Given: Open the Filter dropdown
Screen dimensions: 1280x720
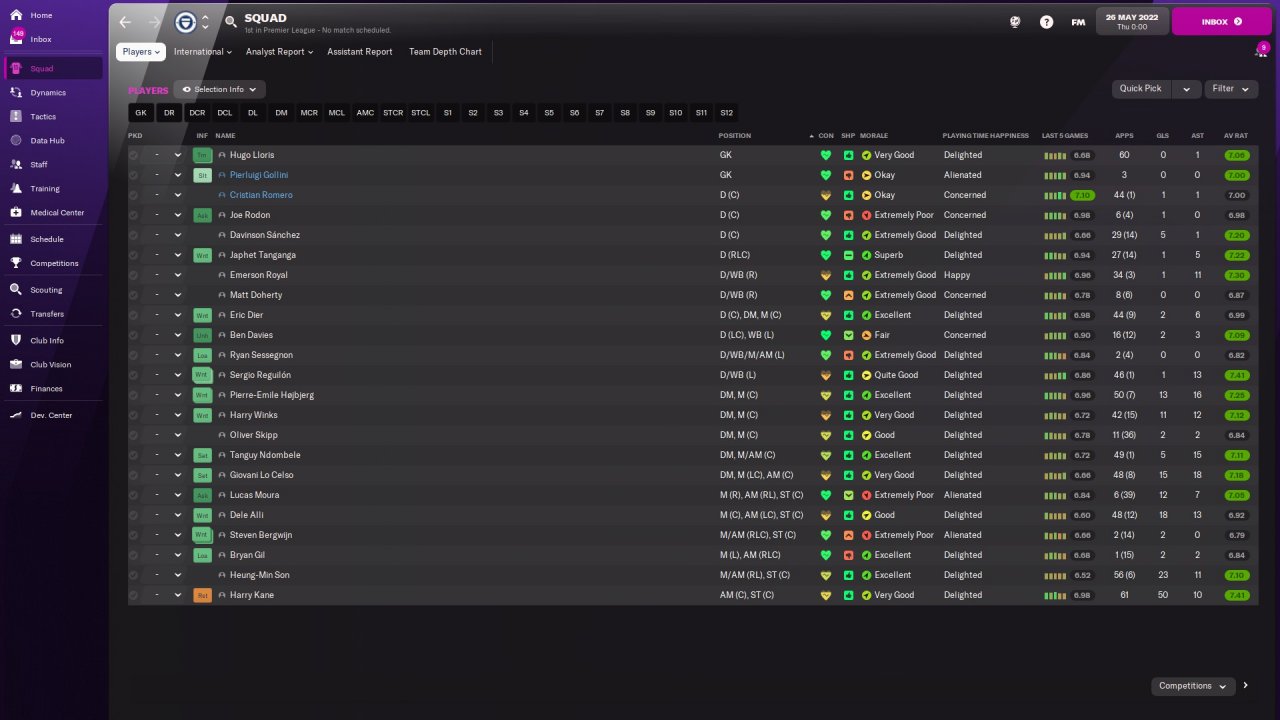Looking at the screenshot, I should tap(1230, 89).
